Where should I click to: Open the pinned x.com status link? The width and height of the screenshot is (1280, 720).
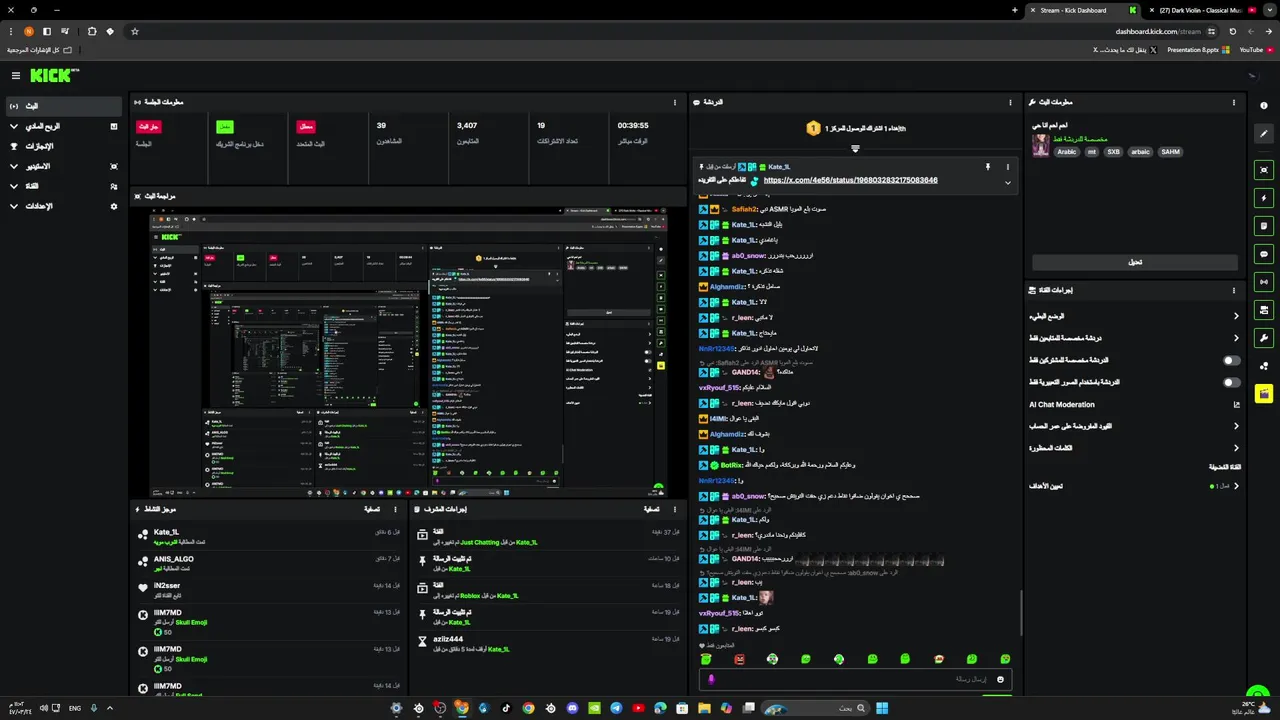(850, 180)
